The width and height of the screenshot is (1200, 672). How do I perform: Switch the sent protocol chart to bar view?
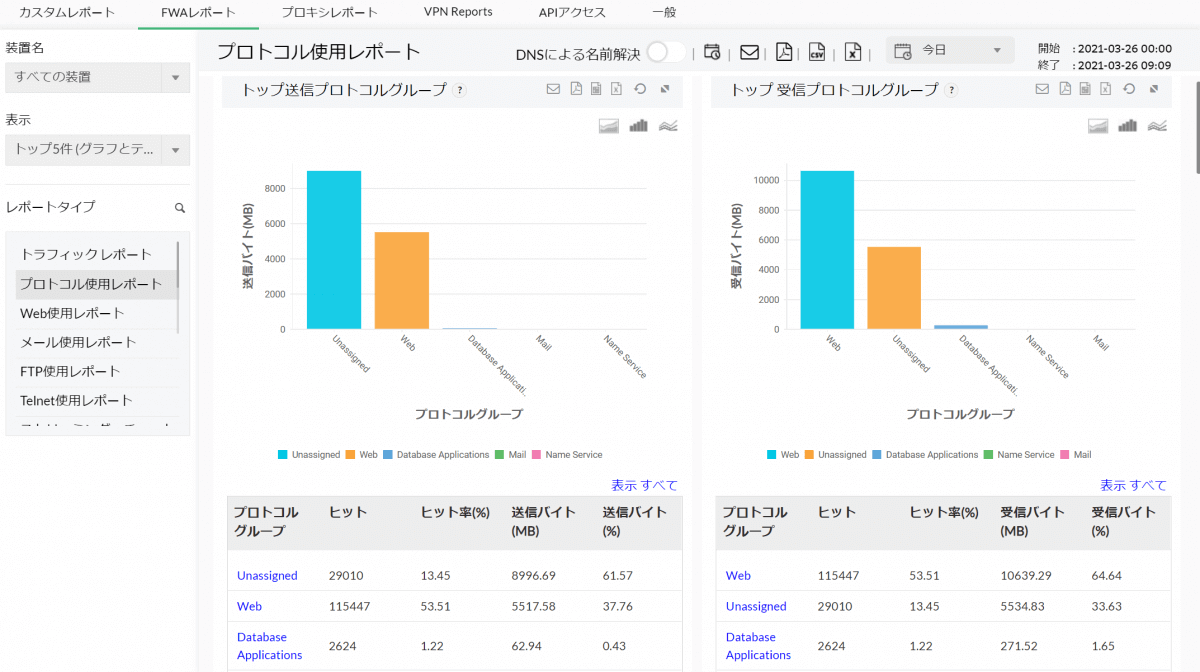pos(639,126)
